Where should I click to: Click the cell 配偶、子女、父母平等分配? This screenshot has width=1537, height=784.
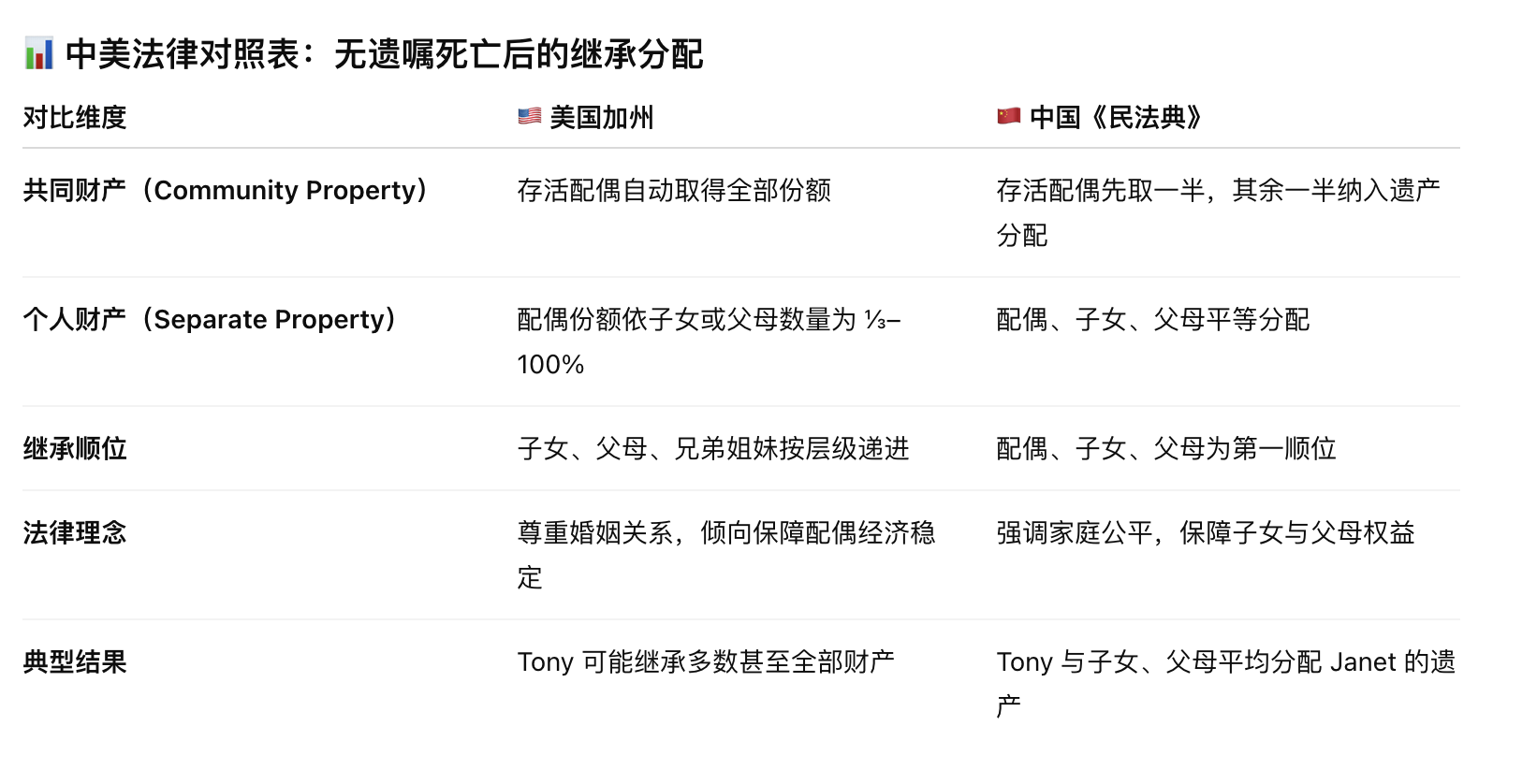pyautogui.click(x=1152, y=320)
